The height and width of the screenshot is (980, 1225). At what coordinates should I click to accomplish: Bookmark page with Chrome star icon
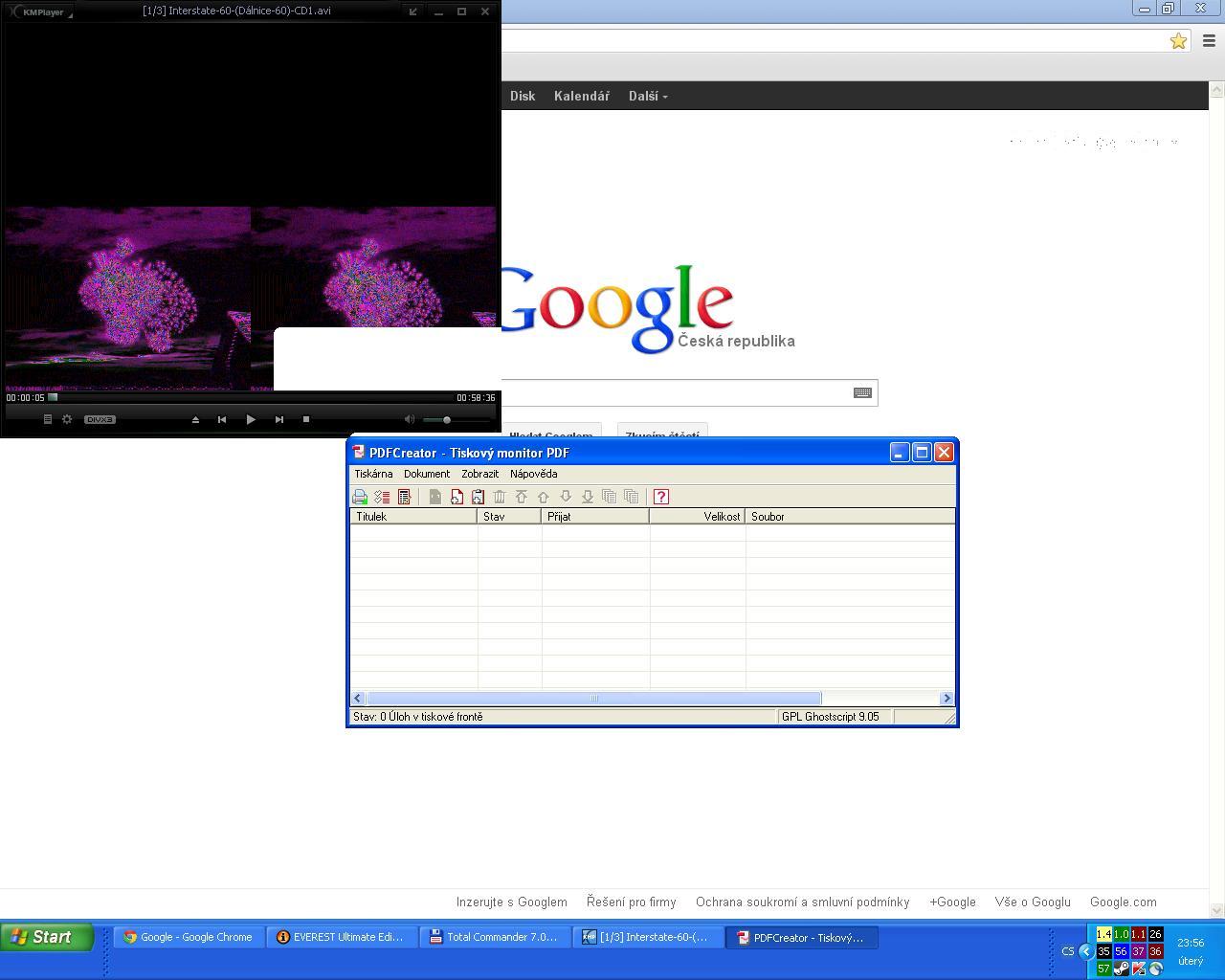[x=1178, y=41]
